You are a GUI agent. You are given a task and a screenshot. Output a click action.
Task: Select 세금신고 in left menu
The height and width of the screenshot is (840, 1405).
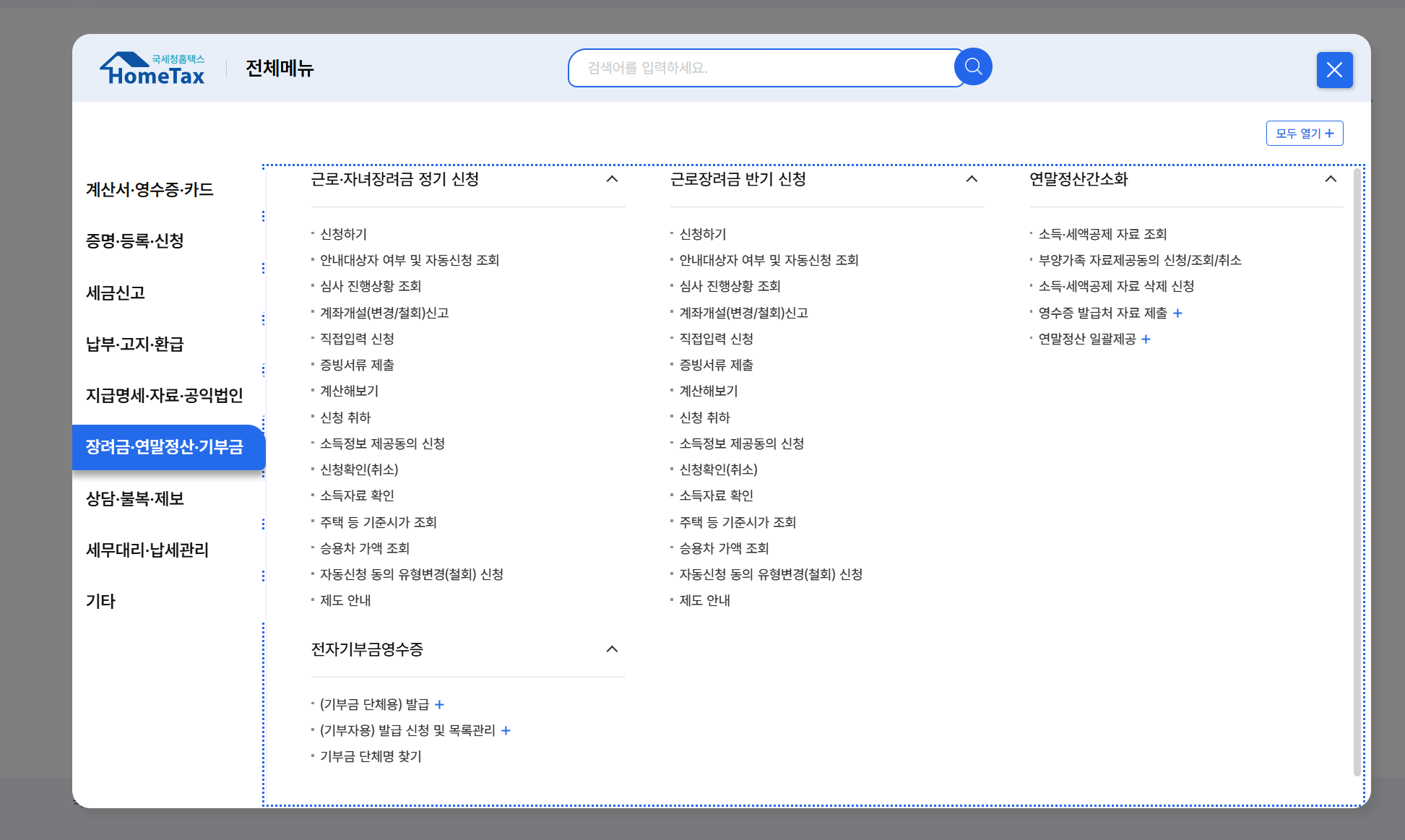[116, 293]
